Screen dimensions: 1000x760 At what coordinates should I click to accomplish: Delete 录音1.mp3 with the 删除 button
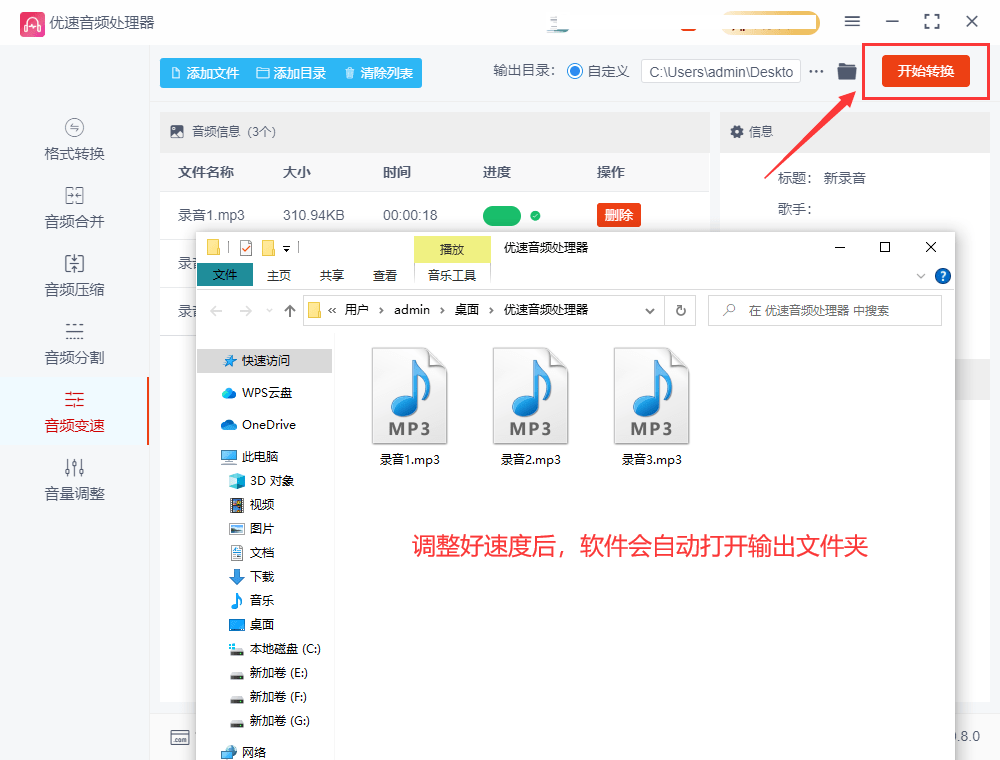coord(619,216)
